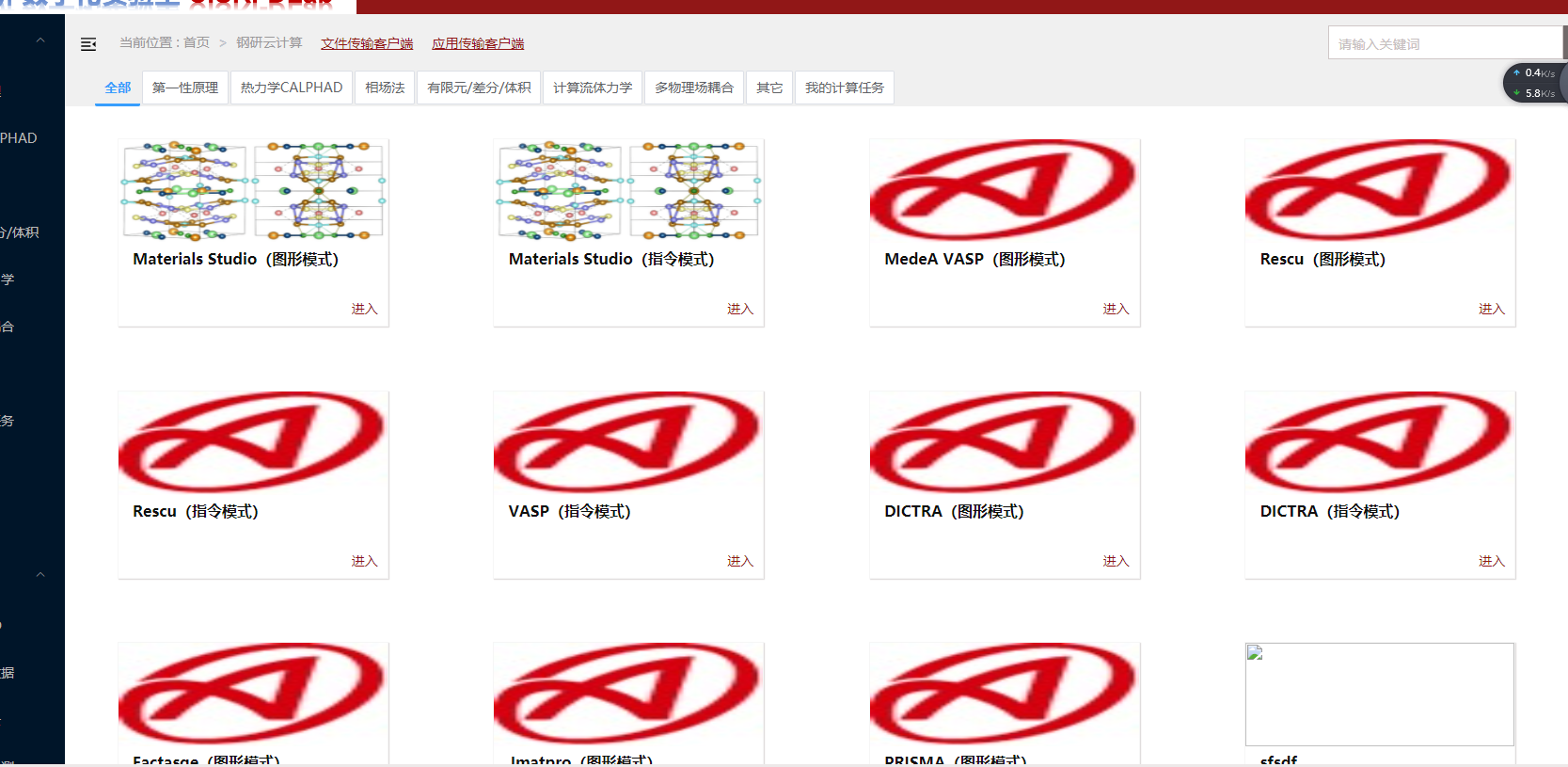Image resolution: width=1568 pixels, height=767 pixels.
Task: Click the MedeA VASP (图形模式) title text
Action: (x=974, y=259)
